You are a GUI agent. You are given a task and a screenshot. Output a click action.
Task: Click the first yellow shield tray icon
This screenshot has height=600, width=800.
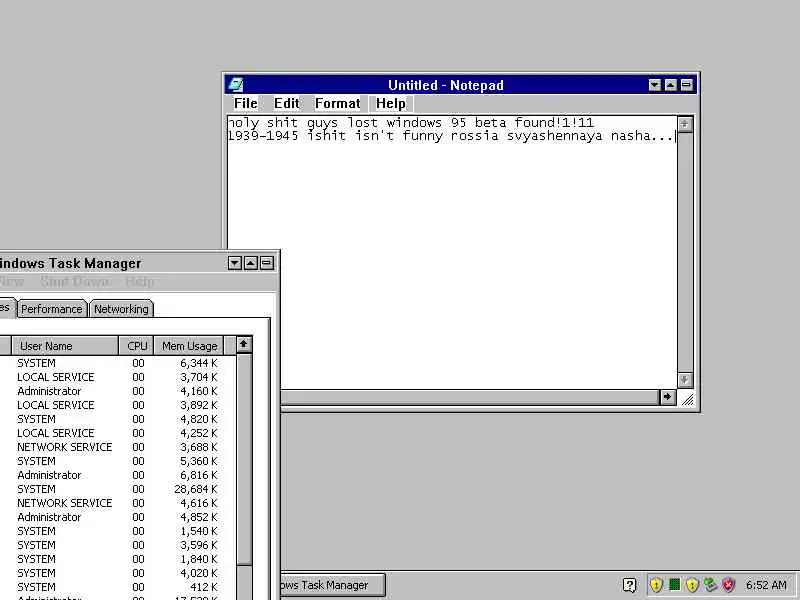(656, 585)
